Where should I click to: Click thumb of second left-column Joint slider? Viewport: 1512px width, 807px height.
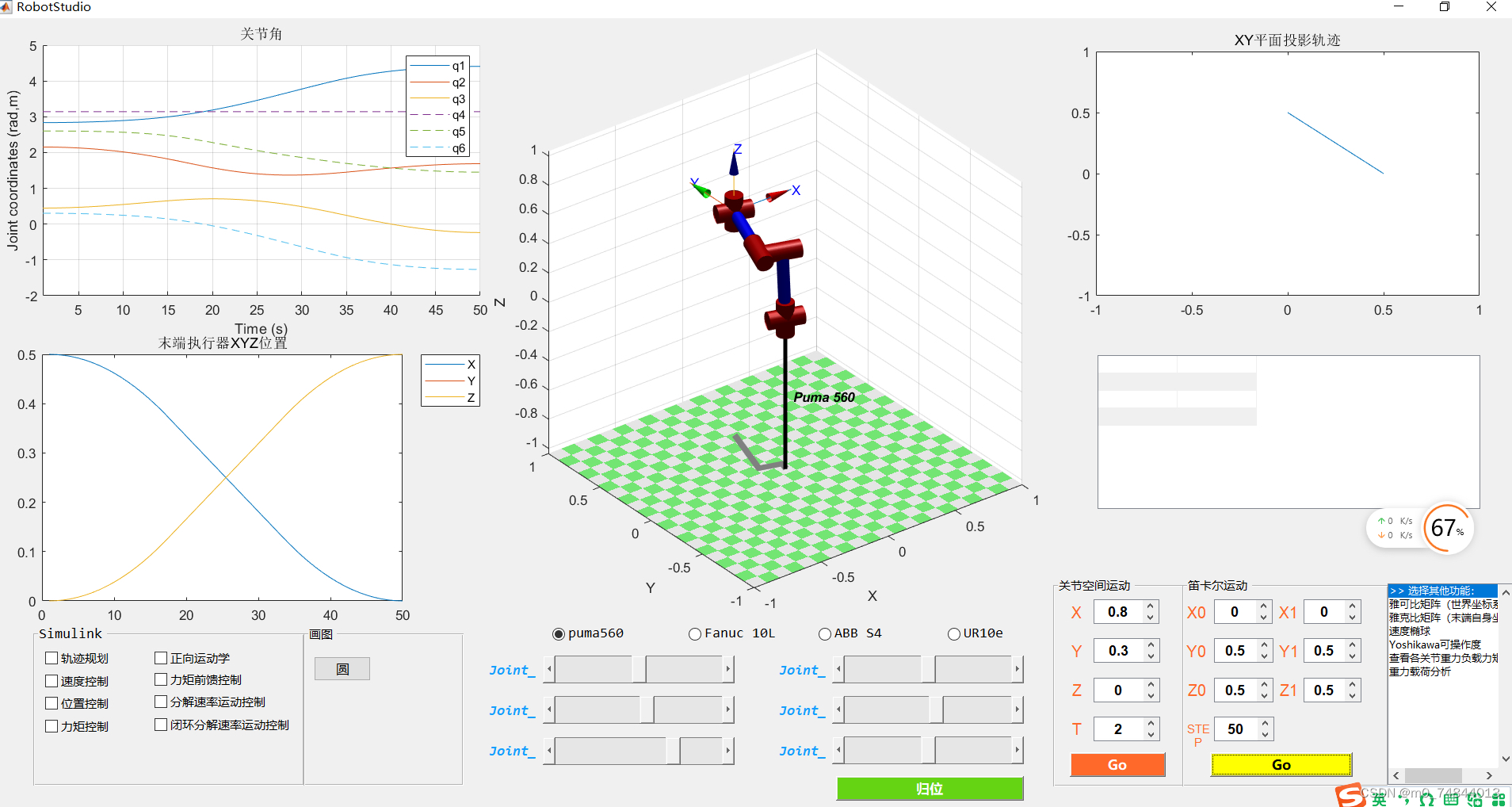click(x=647, y=710)
